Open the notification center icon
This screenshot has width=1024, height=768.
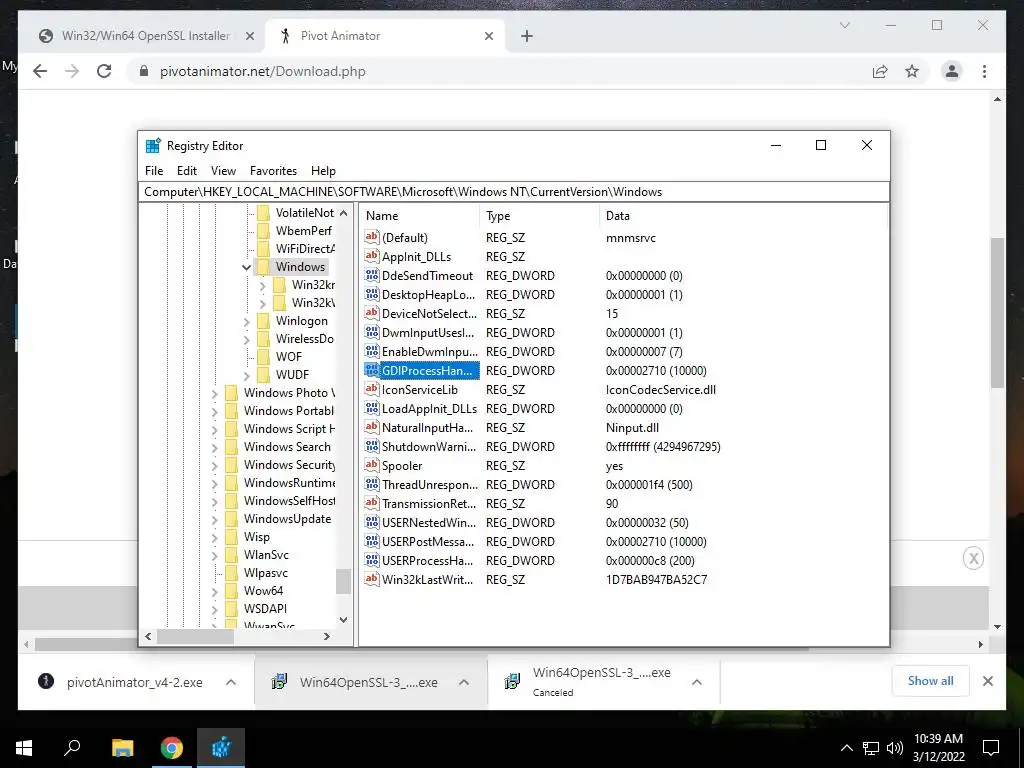991,748
